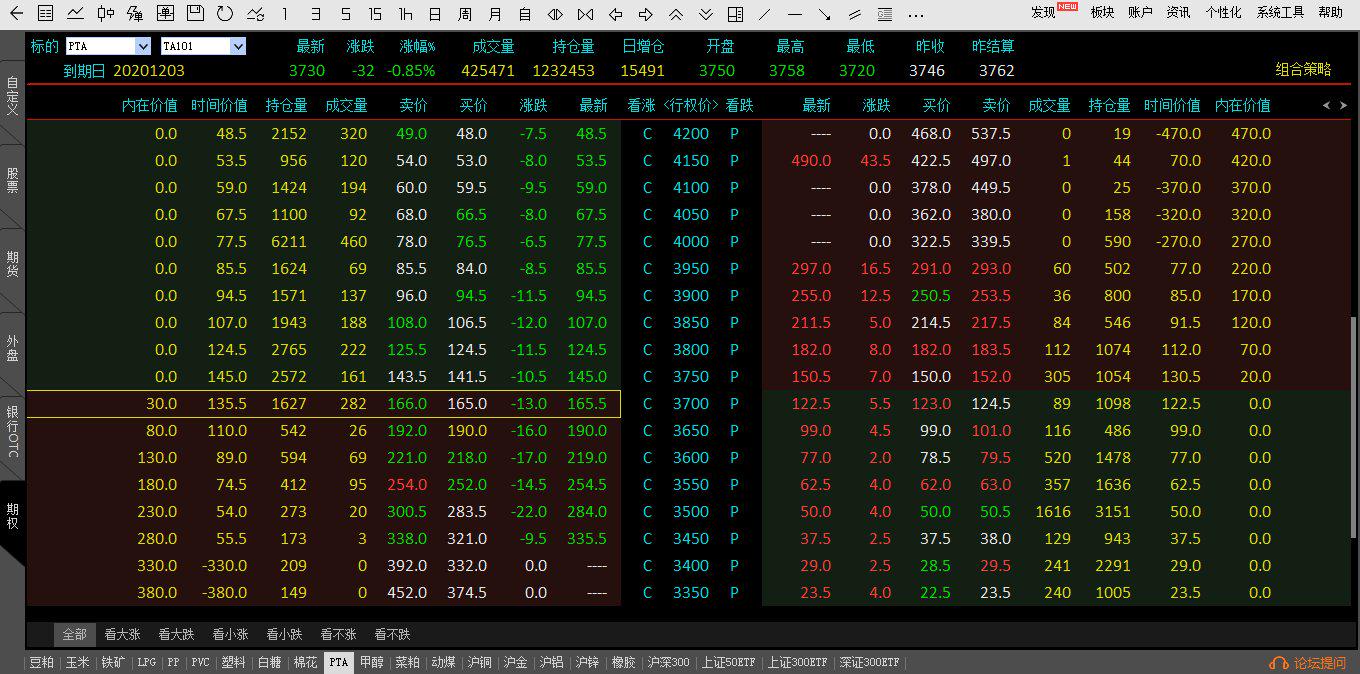The width and height of the screenshot is (1360, 674).
Task: Click the 4000 strike price cell
Action: (690, 241)
